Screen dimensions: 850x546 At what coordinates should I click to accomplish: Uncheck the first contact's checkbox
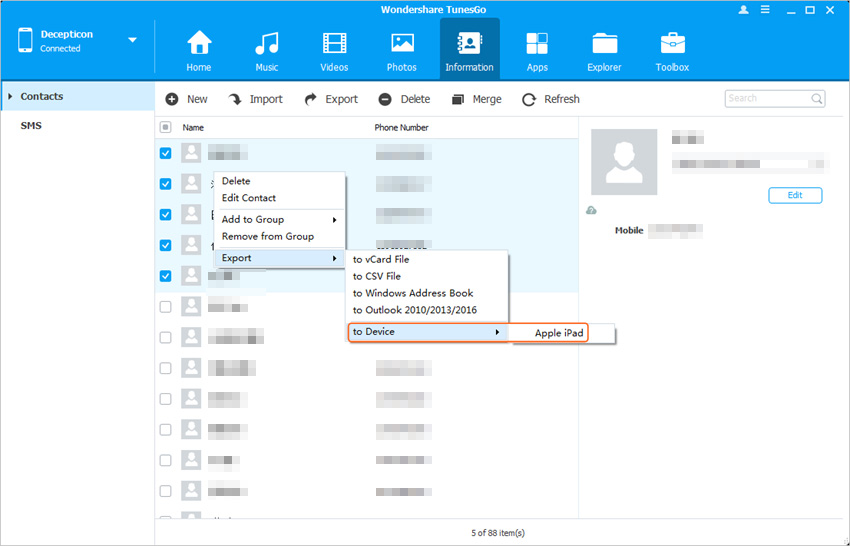166,154
